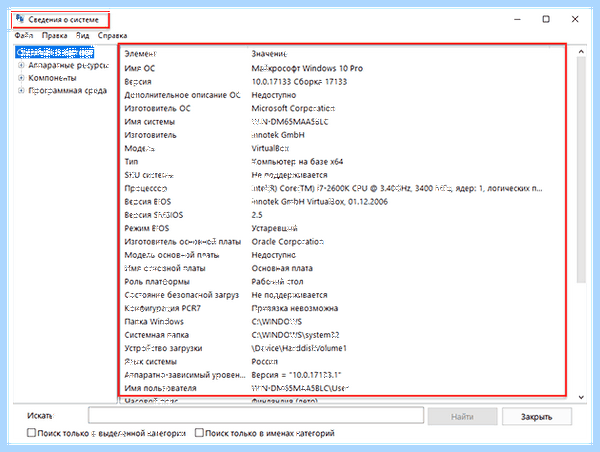Image resolution: width=600 pixels, height=452 pixels.
Task: Open the Справка menu
Action: click(112, 36)
